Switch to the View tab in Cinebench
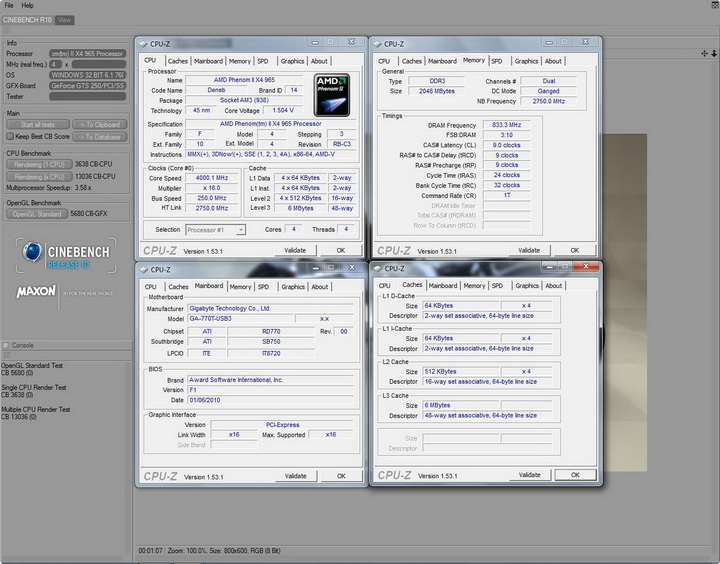720x564 pixels. coord(65,20)
